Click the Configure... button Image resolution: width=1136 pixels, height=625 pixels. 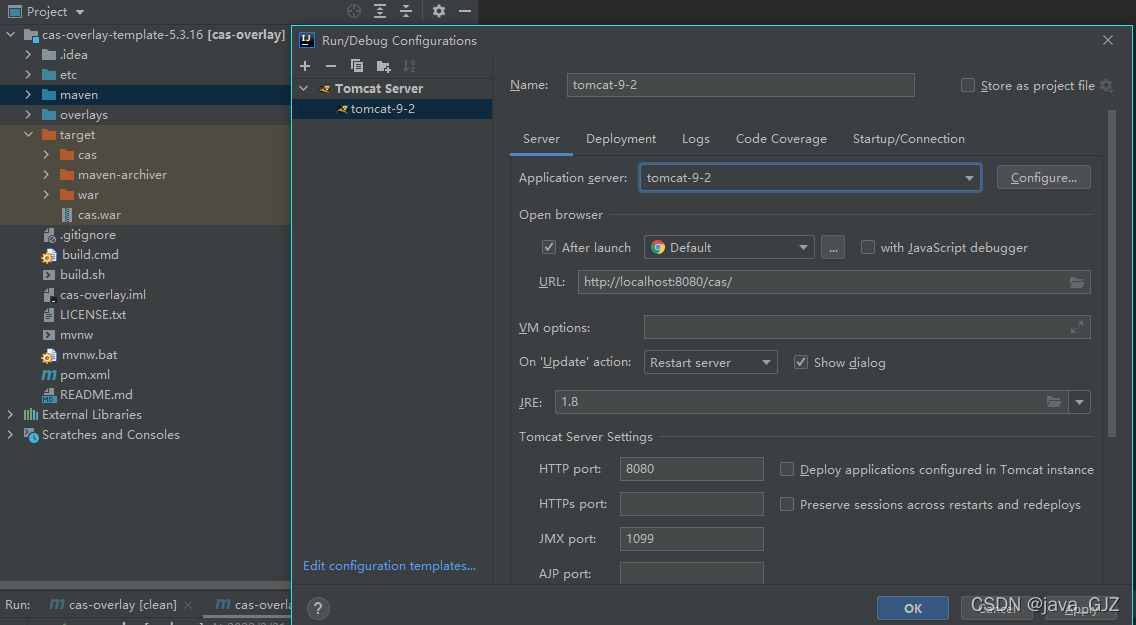[x=1043, y=177]
